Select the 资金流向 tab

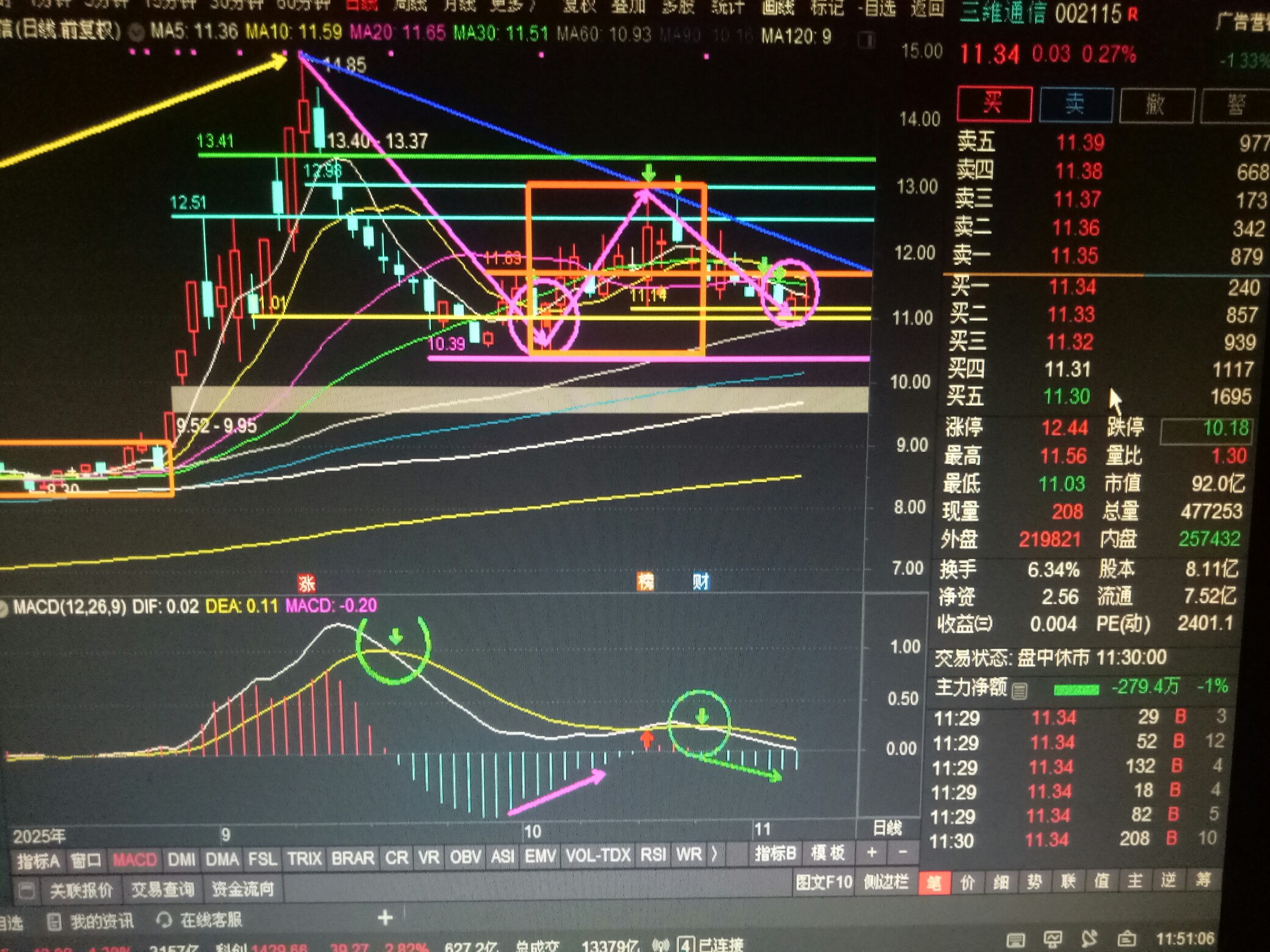pyautogui.click(x=242, y=889)
